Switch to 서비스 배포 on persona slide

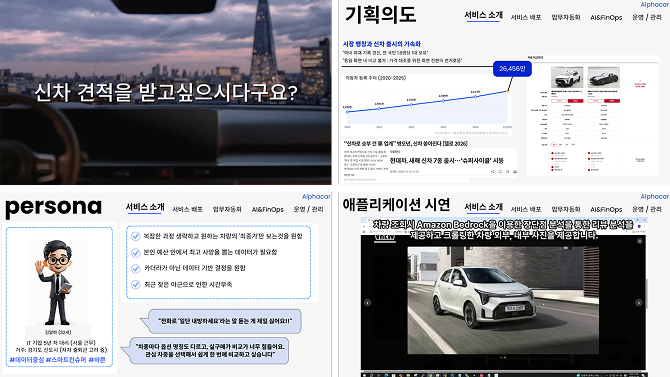coord(187,209)
